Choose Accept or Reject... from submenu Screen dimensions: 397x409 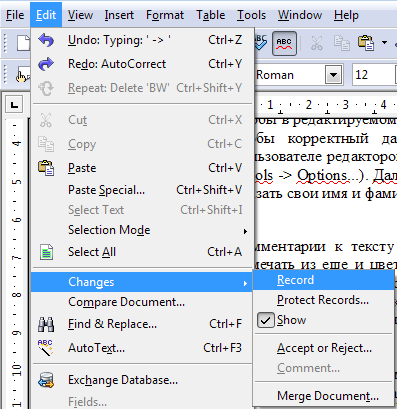coord(324,348)
